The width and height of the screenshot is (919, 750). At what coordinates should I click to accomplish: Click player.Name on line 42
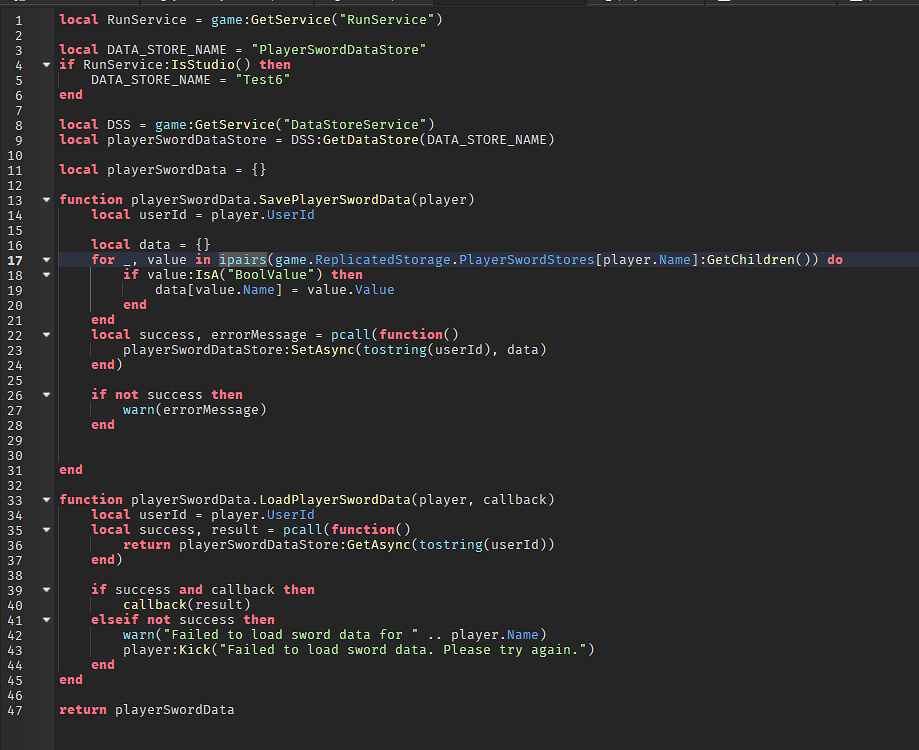coord(495,635)
